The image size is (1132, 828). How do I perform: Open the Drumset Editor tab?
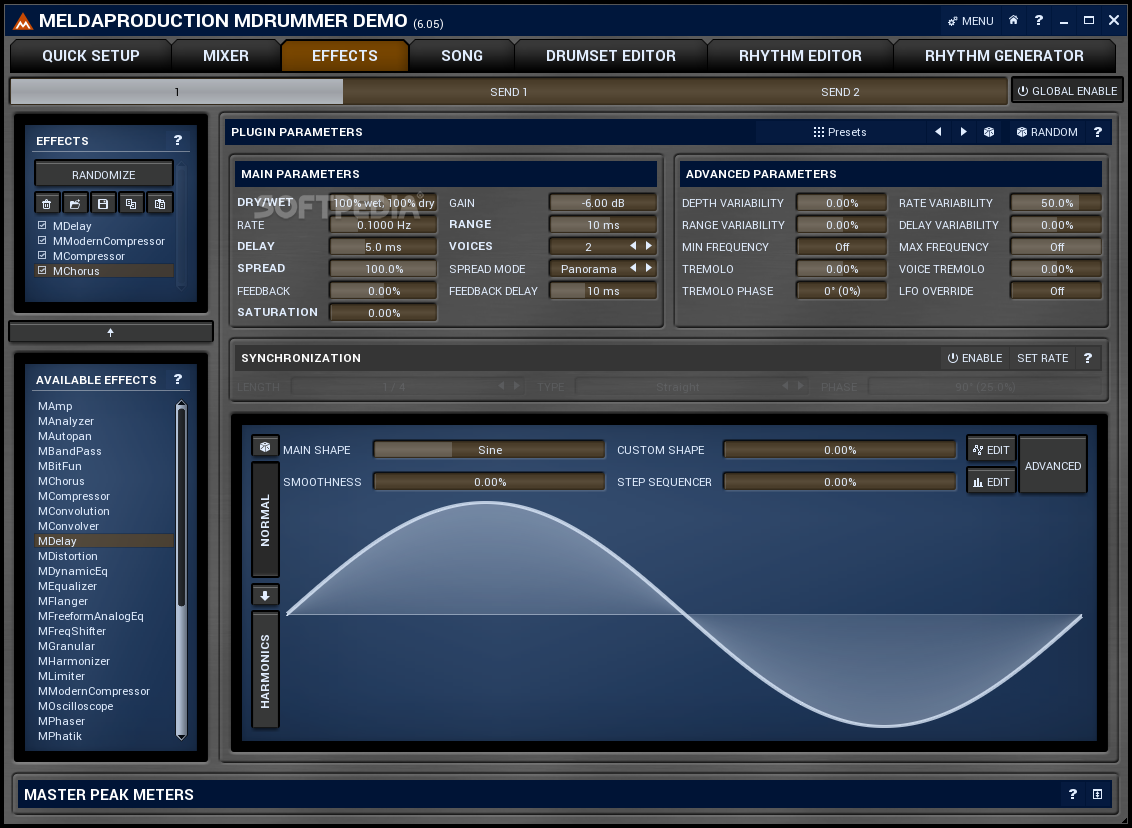[x=611, y=56]
